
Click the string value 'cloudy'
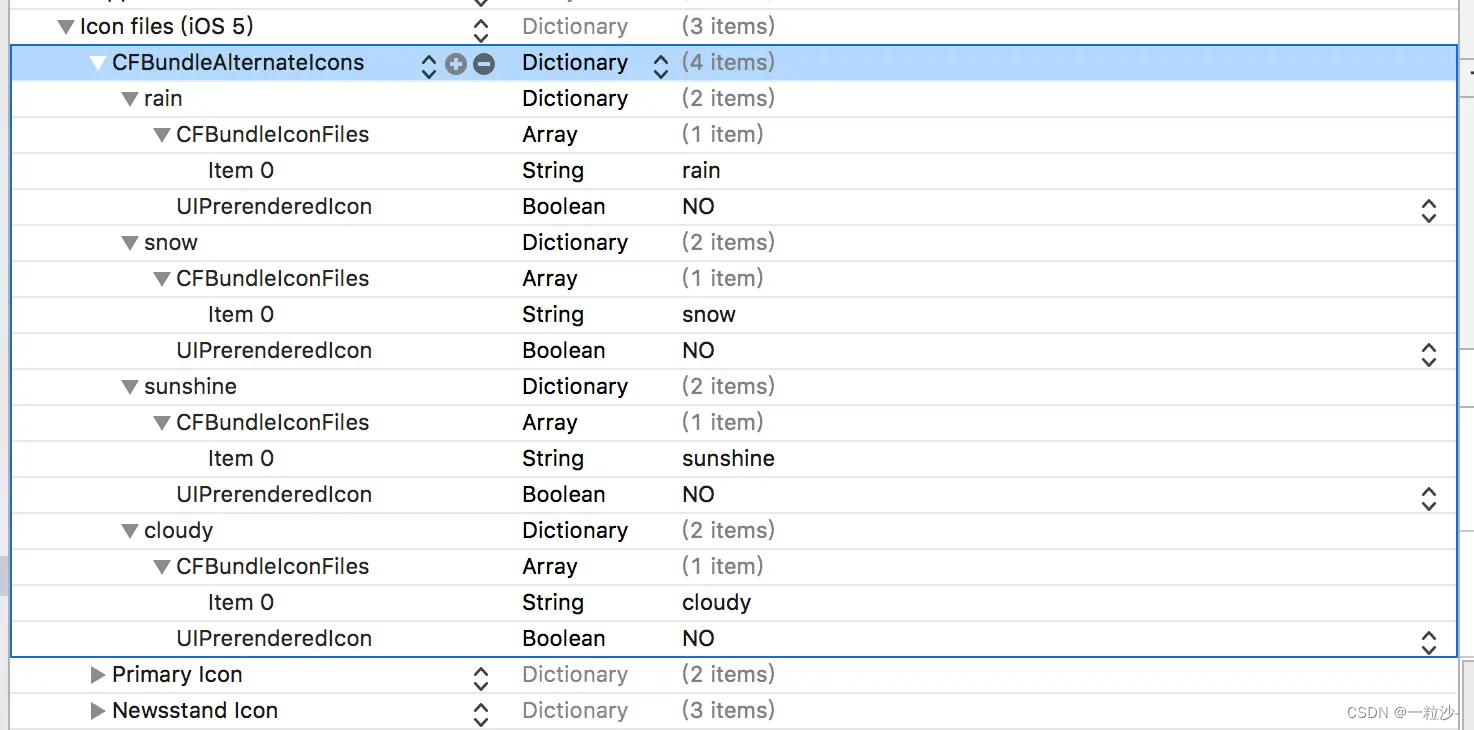[x=717, y=603]
